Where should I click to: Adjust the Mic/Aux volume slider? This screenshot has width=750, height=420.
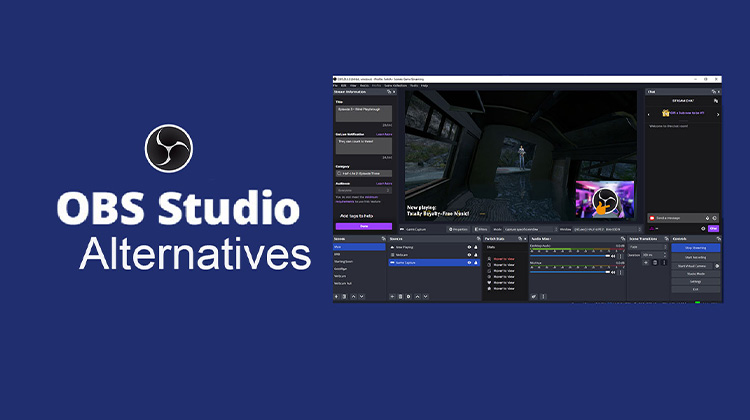(570, 272)
